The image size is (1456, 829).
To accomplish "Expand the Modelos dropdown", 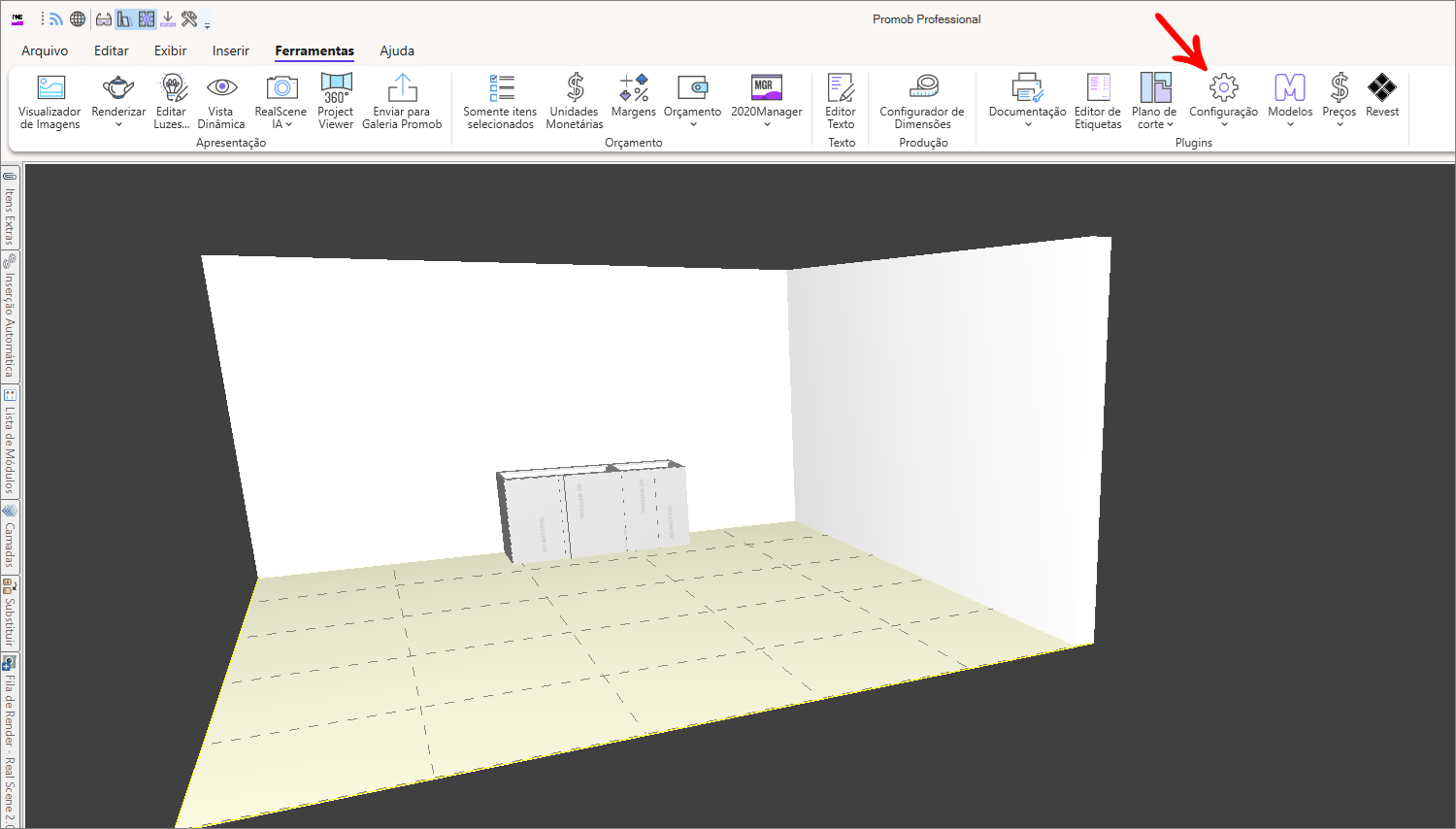I will coord(1289,124).
